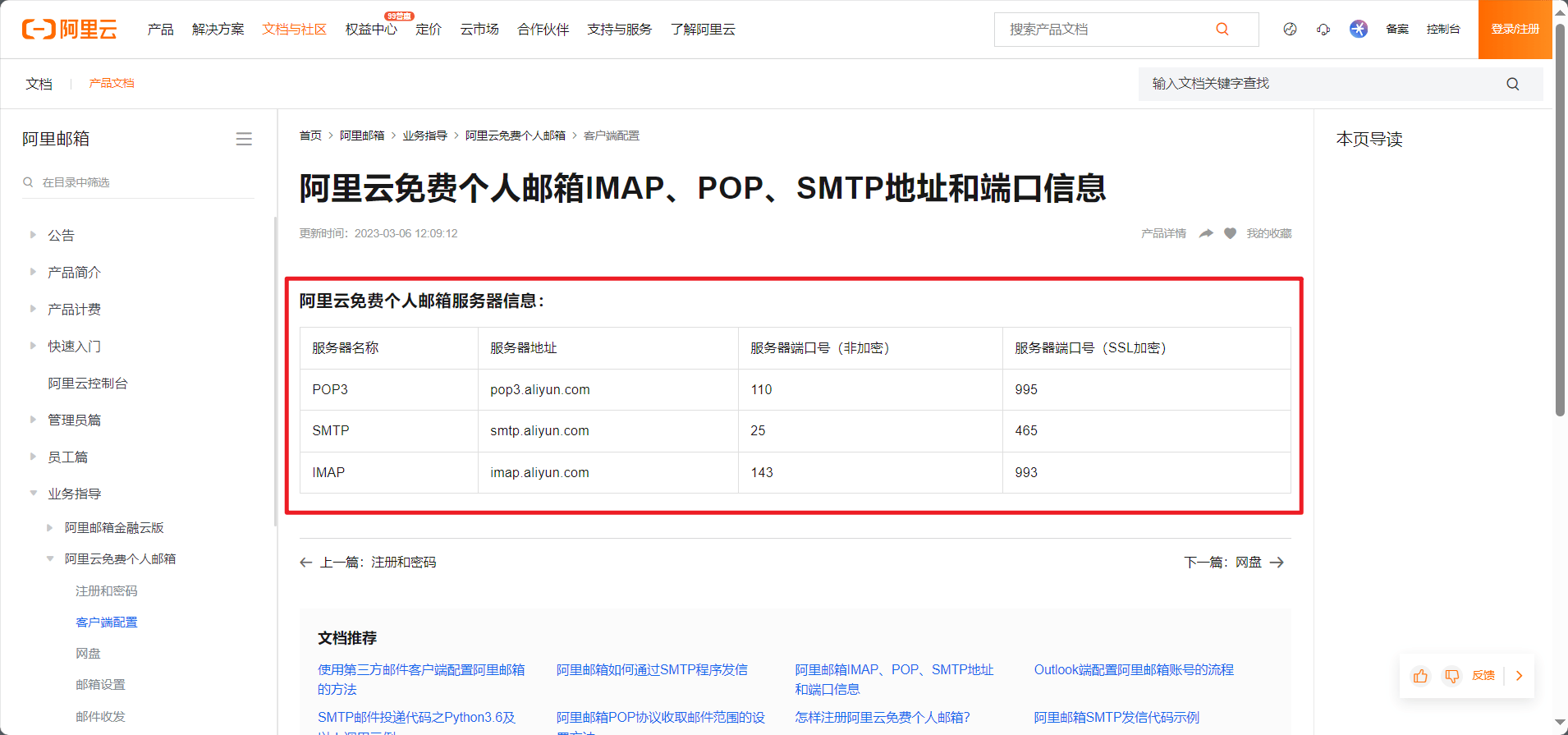The height and width of the screenshot is (735, 1568).
Task: Toggle the heart favorite icon
Action: coord(1230,233)
